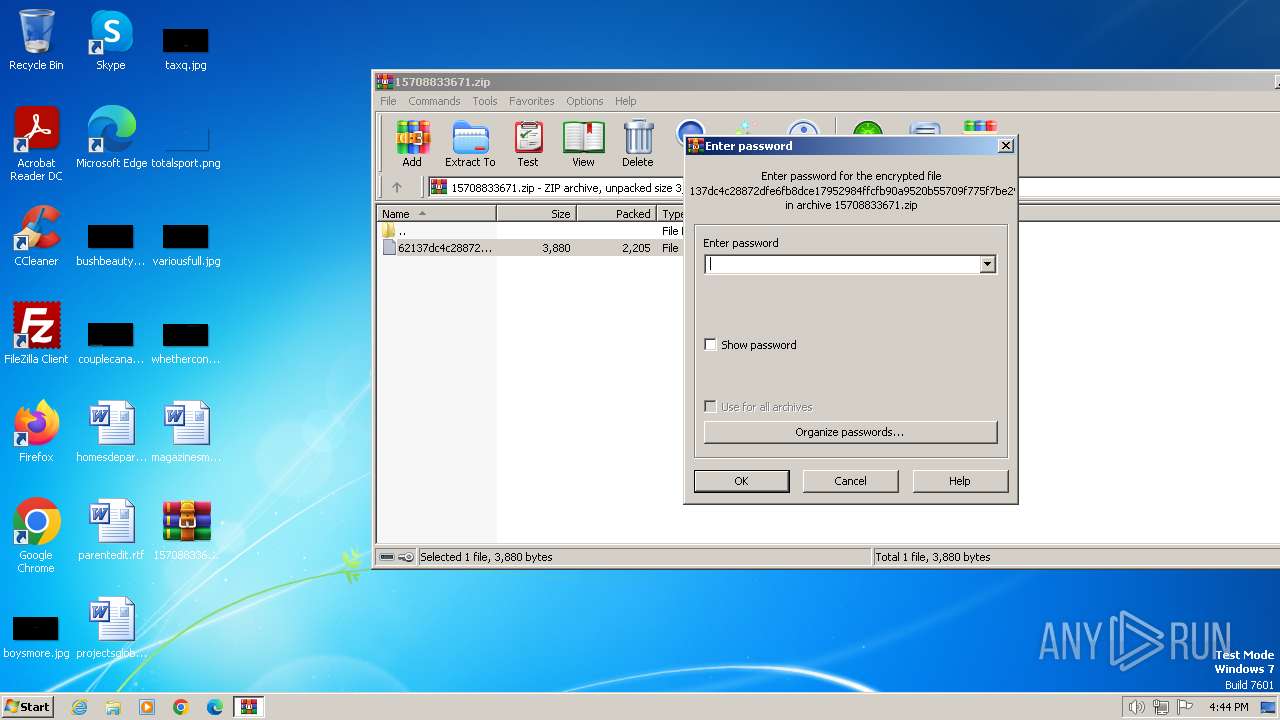Select the variousfull.jpg desktop file
1280x720 pixels.
(186, 245)
